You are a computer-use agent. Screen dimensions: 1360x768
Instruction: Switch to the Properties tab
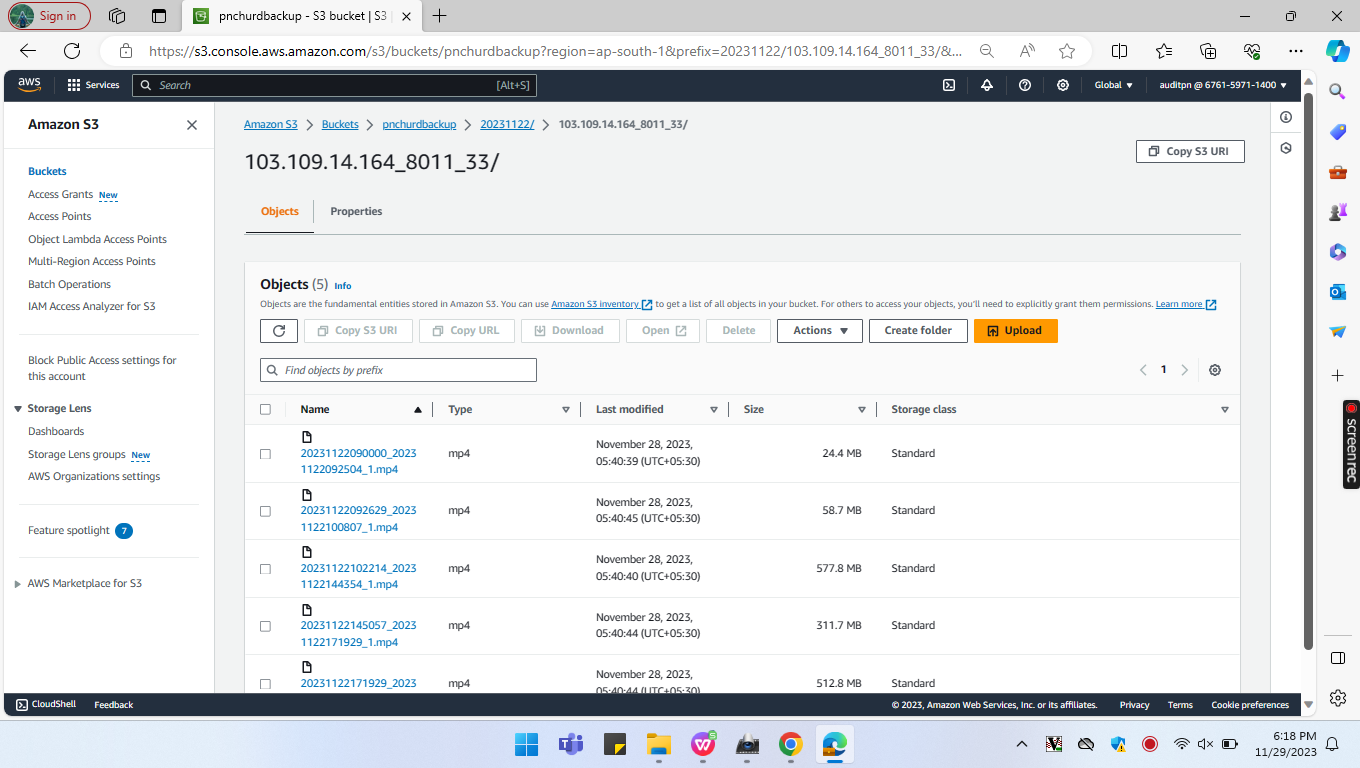click(356, 212)
